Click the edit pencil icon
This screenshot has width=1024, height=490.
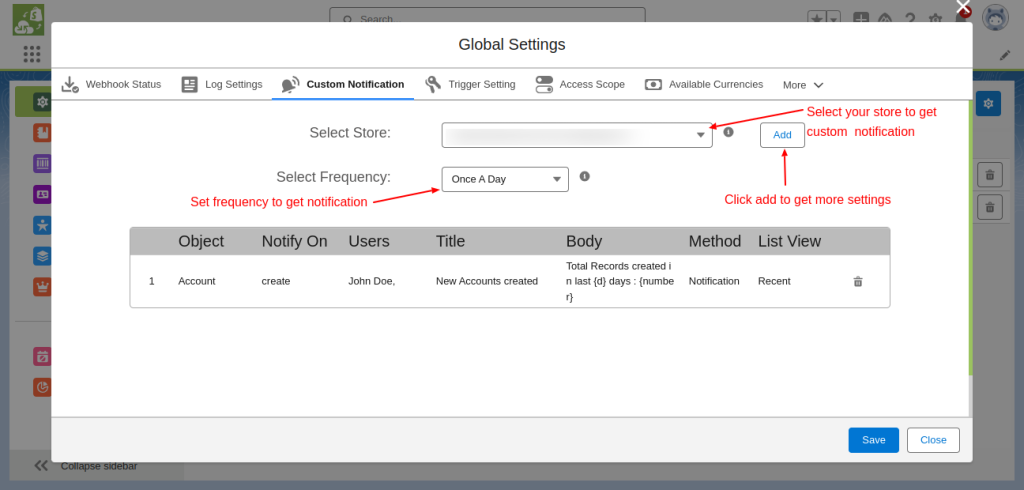click(1005, 54)
